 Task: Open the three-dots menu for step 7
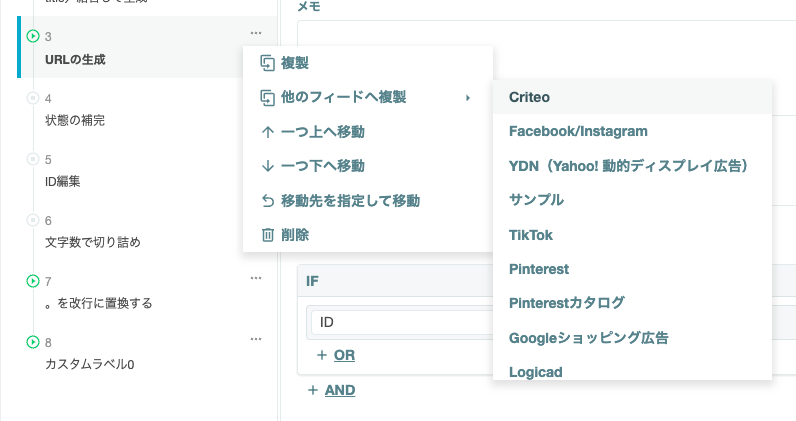click(x=256, y=278)
